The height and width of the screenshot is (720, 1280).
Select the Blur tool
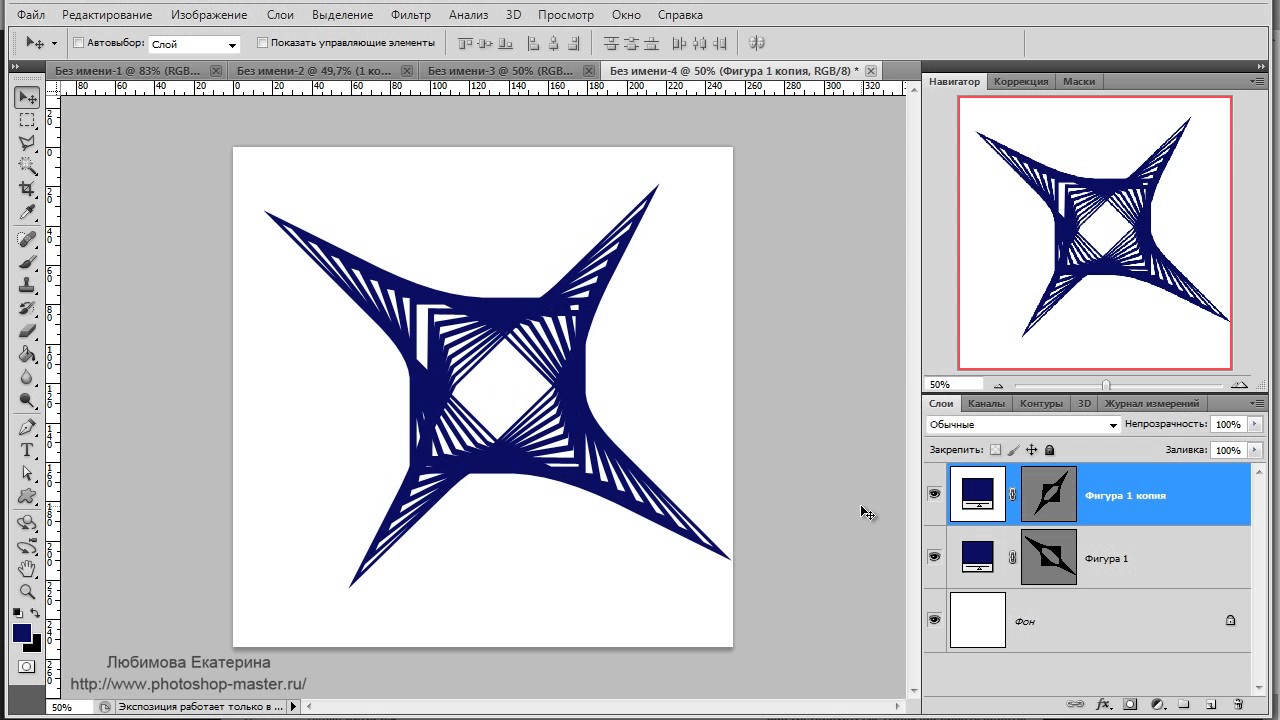(x=27, y=377)
